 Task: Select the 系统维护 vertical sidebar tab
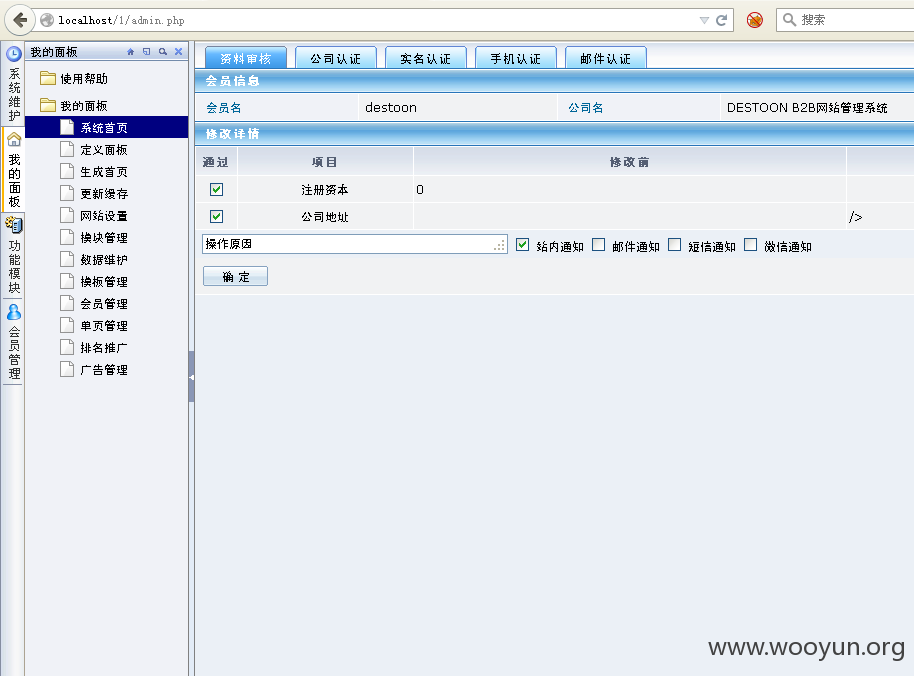tap(14, 94)
